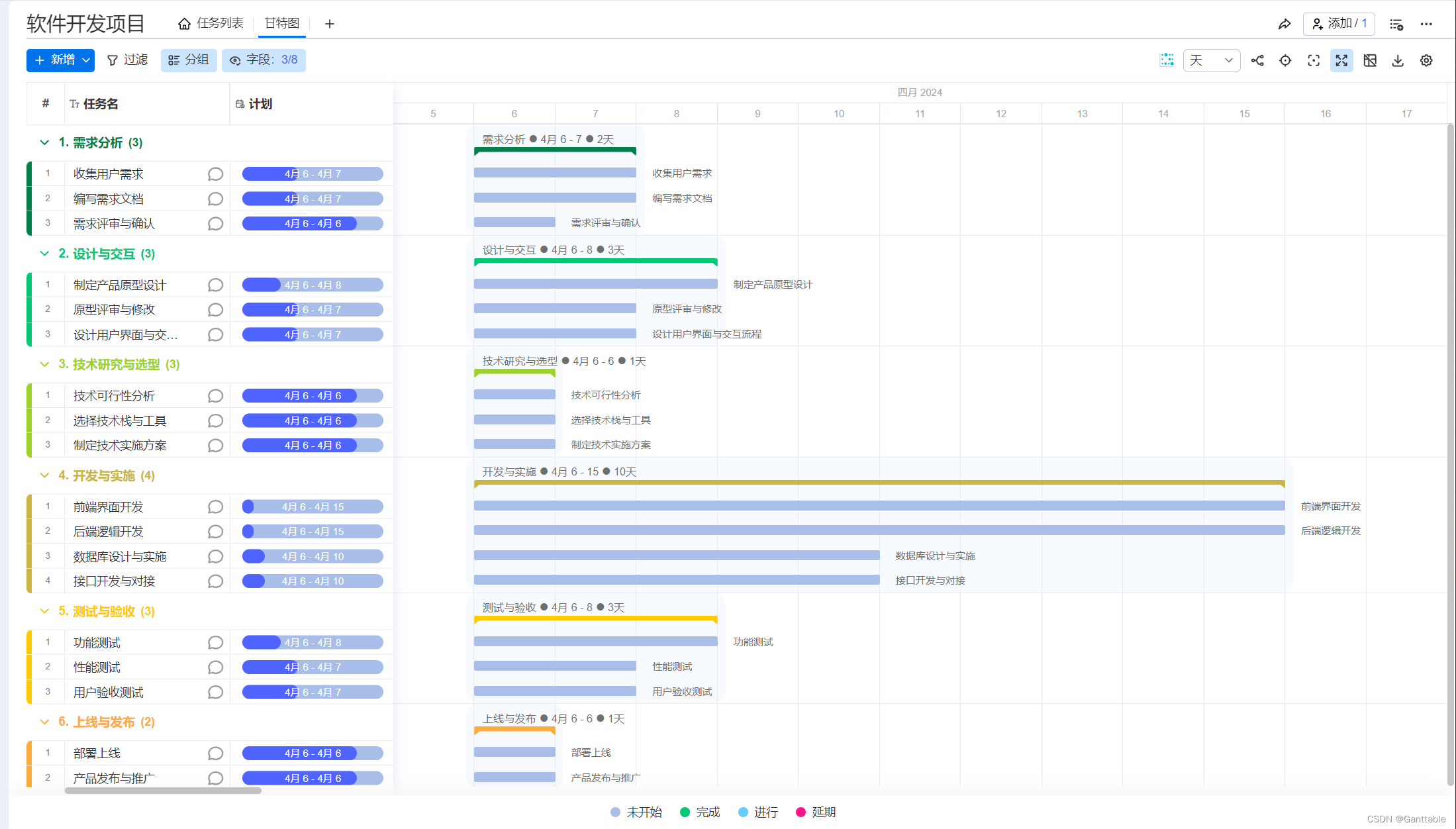1456x829 pixels.
Task: Open comments for 收集用户需求 task
Action: [215, 173]
